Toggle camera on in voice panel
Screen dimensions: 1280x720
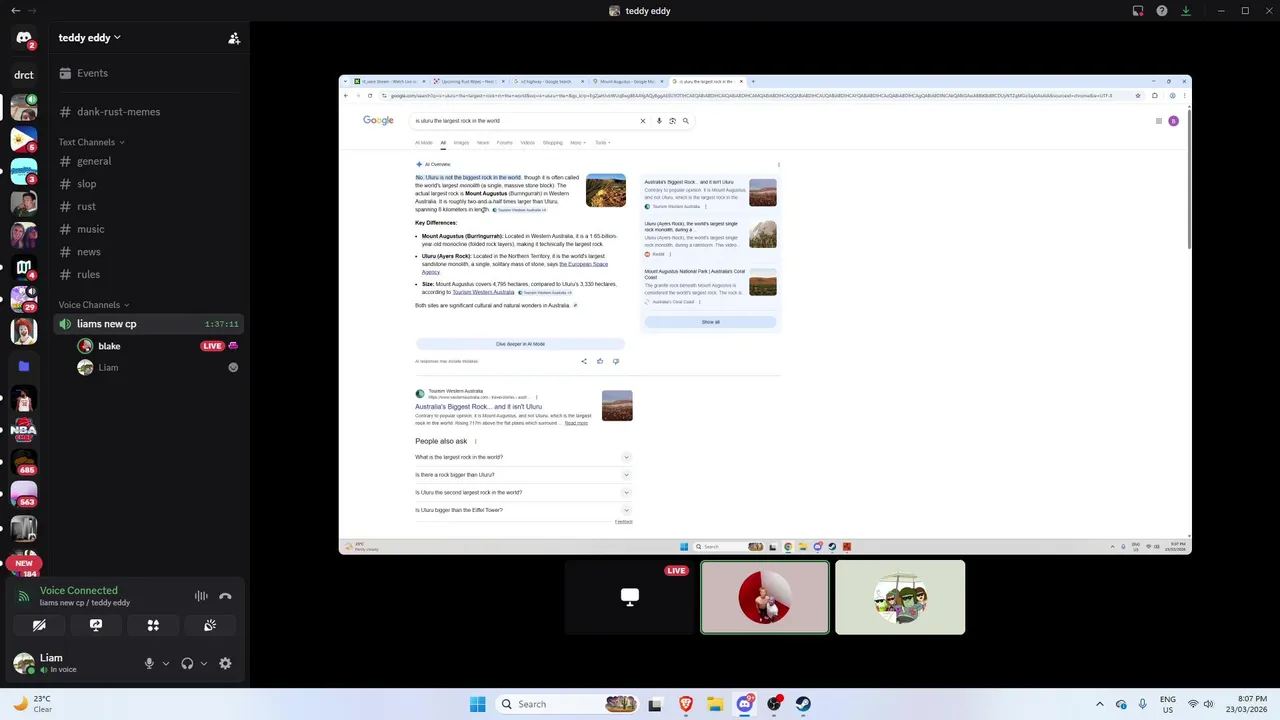coord(39,625)
